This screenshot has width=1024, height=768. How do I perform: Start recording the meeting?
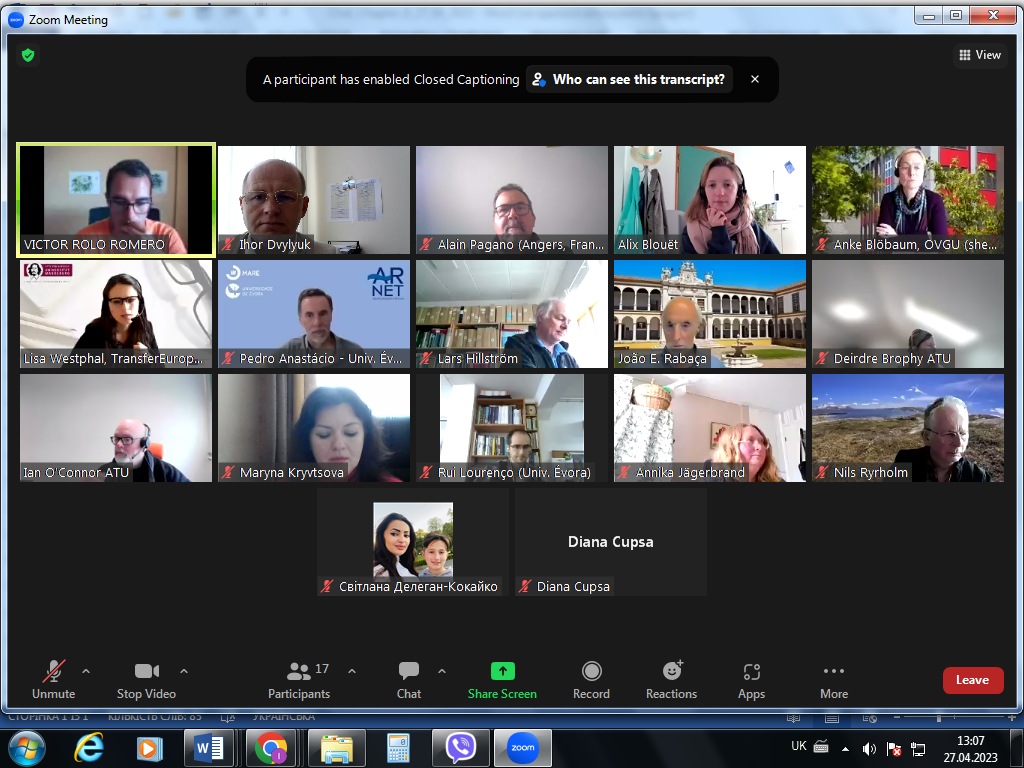[x=591, y=679]
